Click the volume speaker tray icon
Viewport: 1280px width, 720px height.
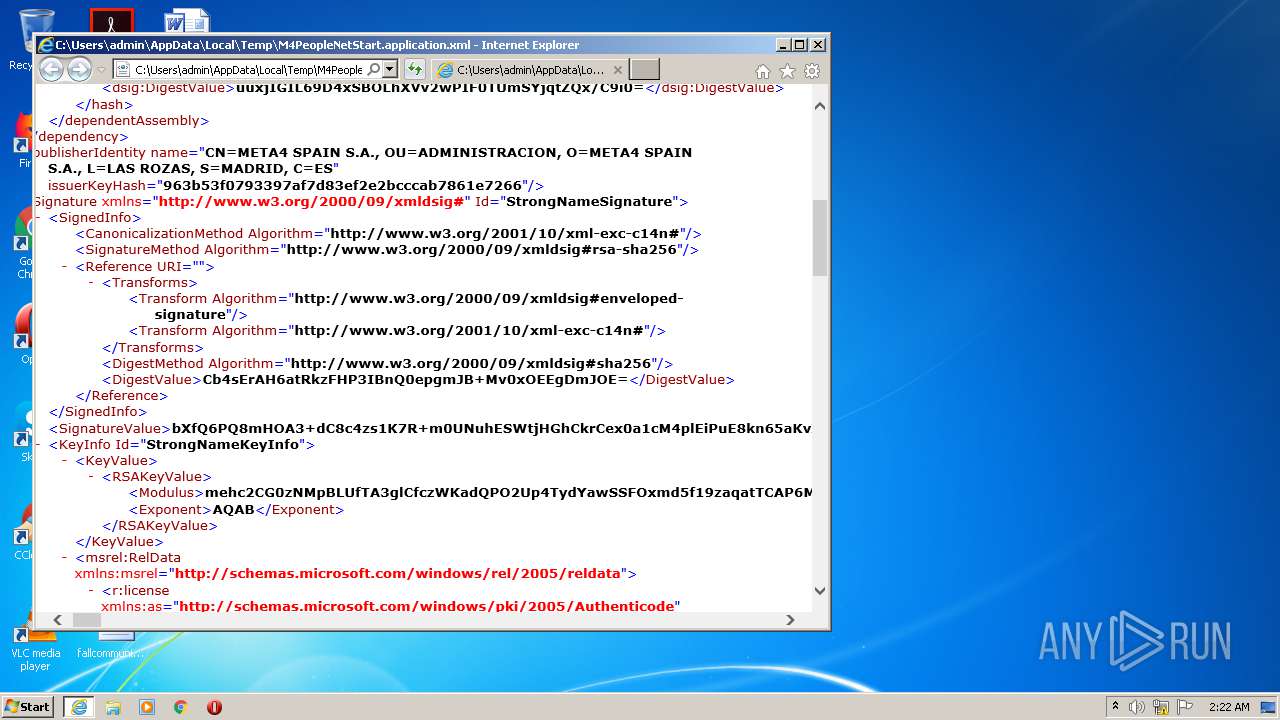point(1137,706)
